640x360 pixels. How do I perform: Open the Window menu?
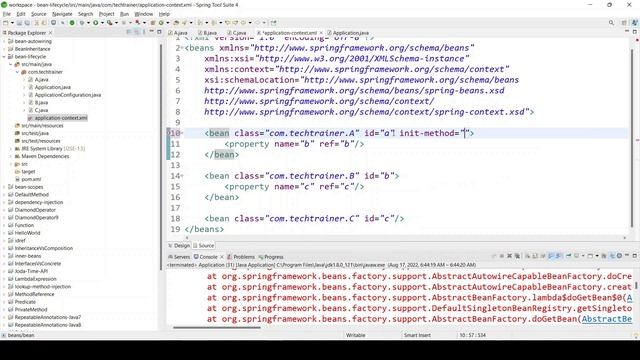tap(144, 14)
